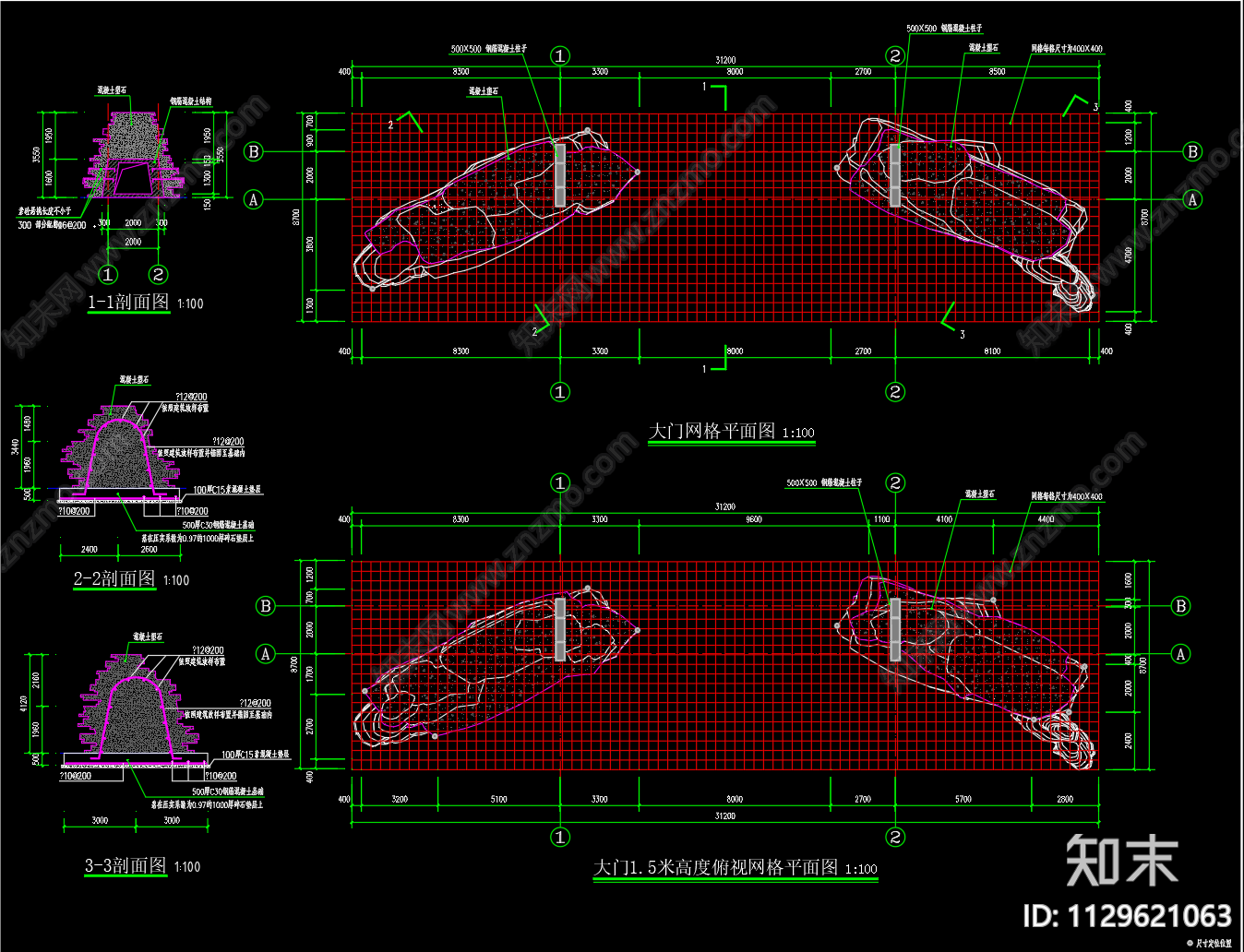Viewport: 1244px width, 952px height.
Task: Click the 尺寸定位位置 note beside the ID
Action: (1214, 944)
